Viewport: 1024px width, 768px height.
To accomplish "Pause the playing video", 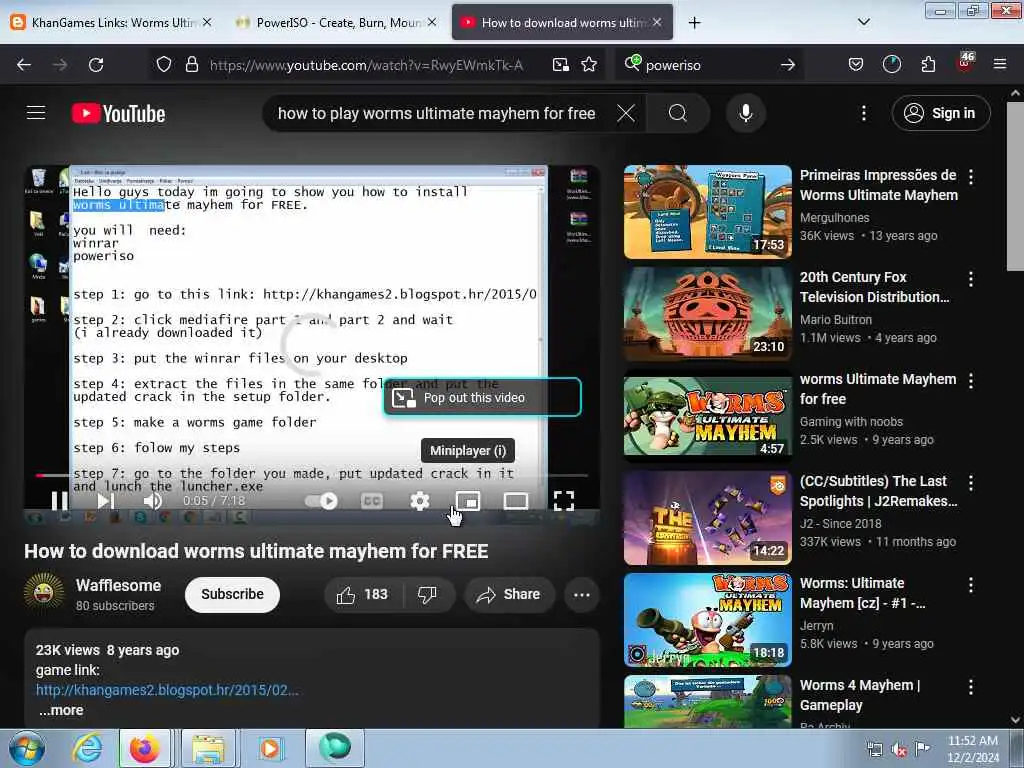I will pyautogui.click(x=59, y=501).
